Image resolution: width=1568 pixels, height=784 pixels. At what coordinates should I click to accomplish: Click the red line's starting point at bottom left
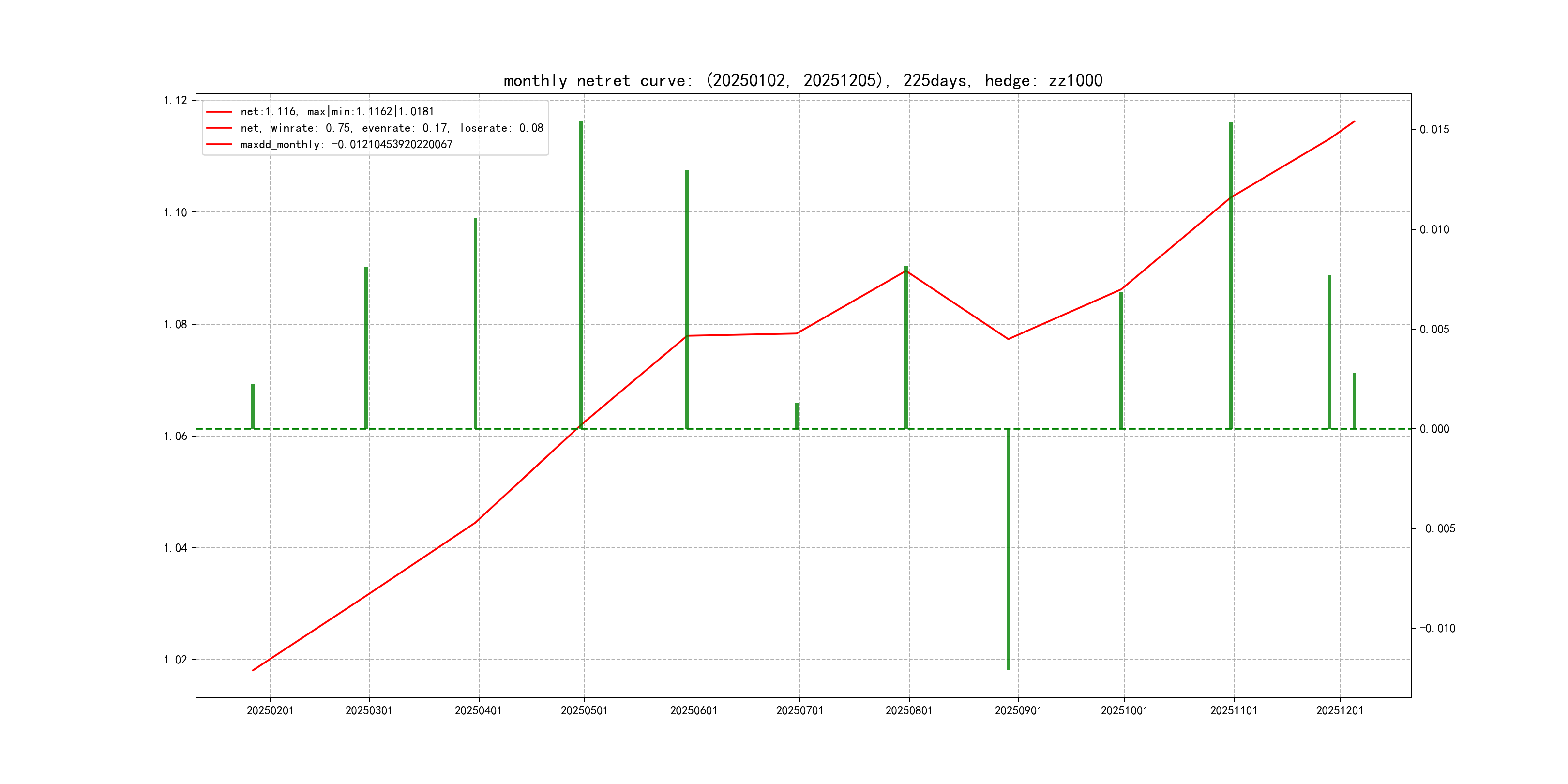[x=253, y=670]
